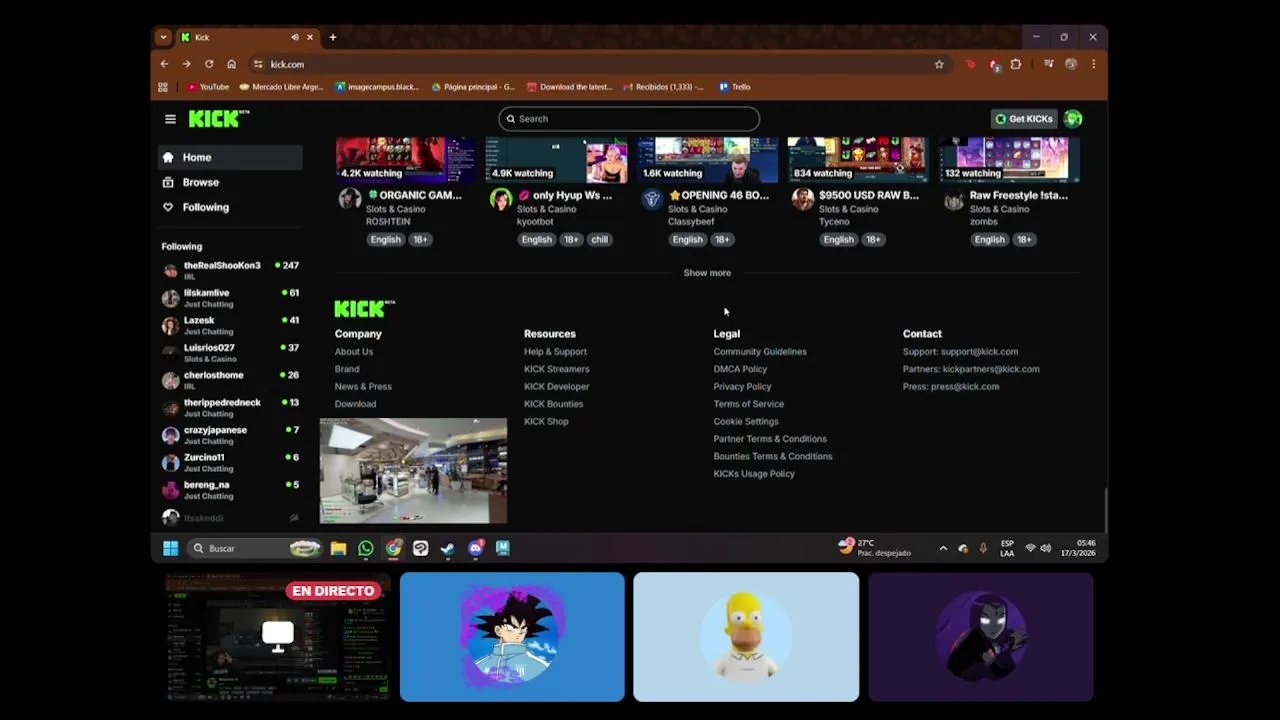Select the Goku avatar participant tile
Image resolution: width=1280 pixels, height=720 pixels.
[512, 637]
